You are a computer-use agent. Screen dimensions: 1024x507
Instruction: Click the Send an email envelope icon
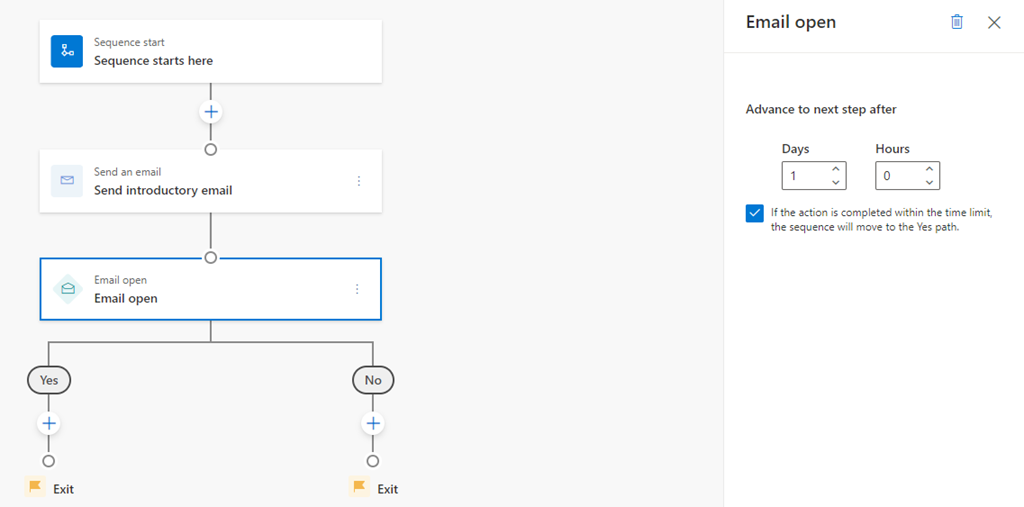[x=67, y=180]
